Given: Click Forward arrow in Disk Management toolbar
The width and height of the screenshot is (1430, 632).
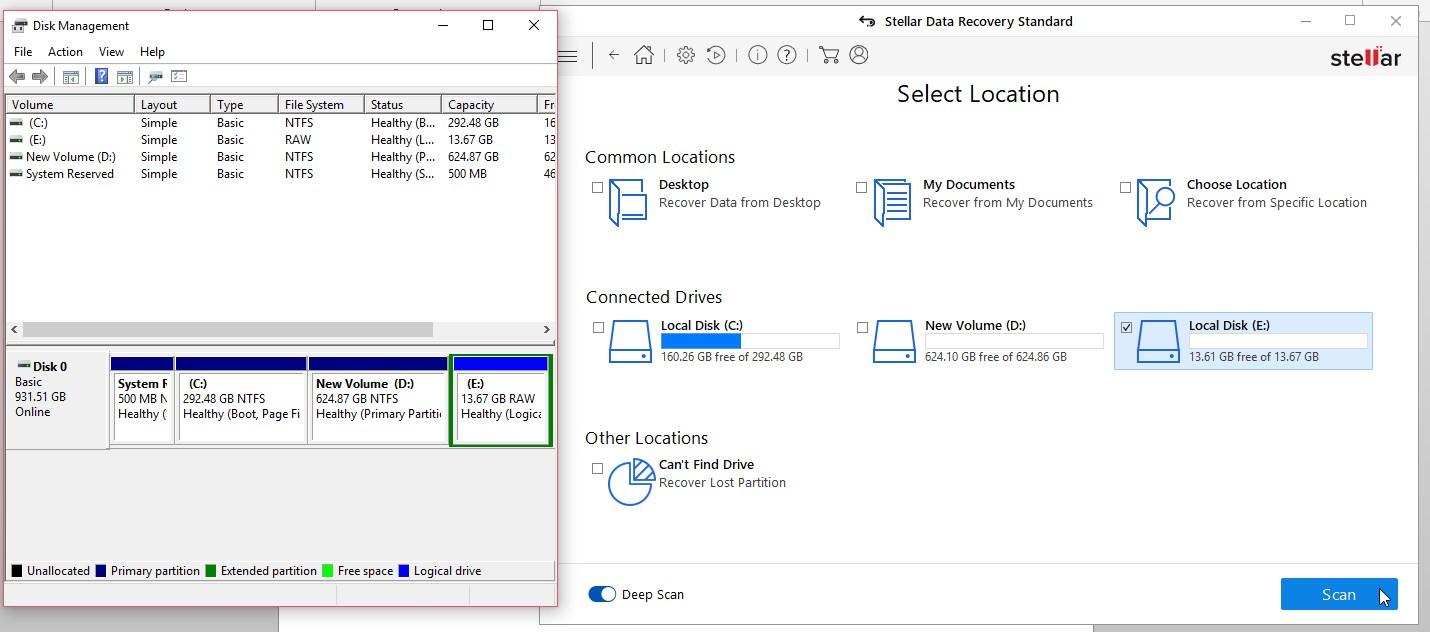Looking at the screenshot, I should 40,77.
